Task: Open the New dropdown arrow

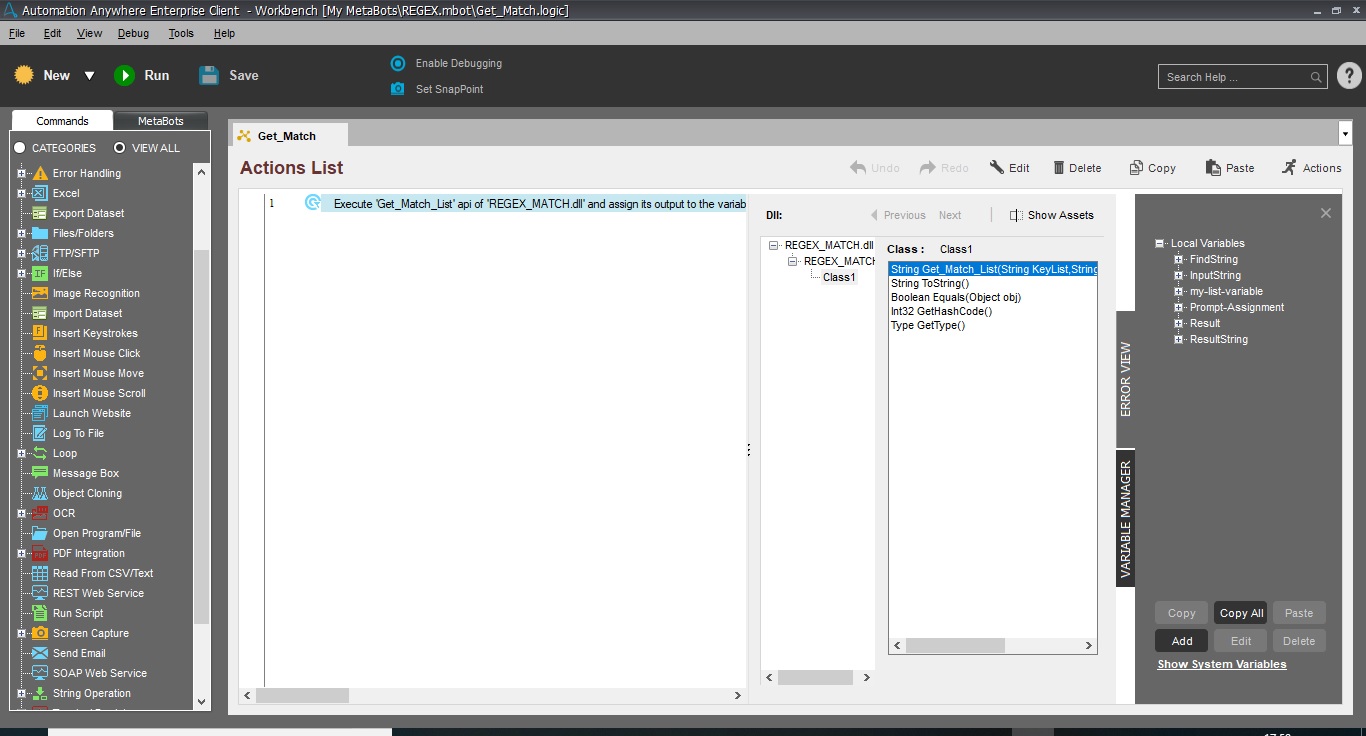Action: click(89, 76)
